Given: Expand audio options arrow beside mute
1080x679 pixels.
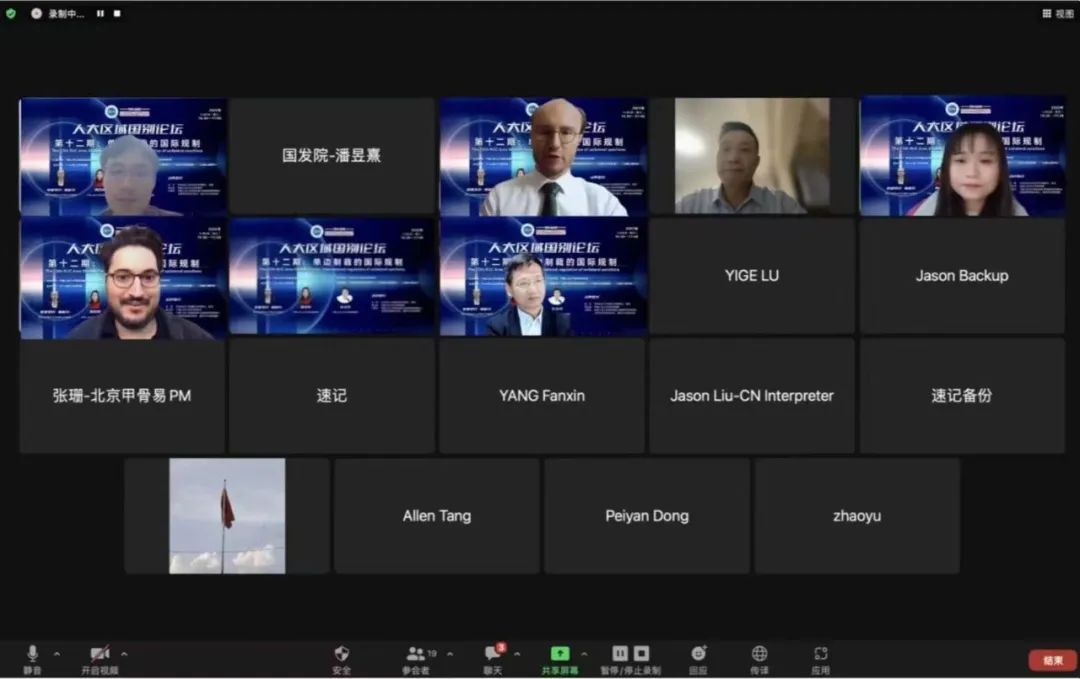Looking at the screenshot, I should [57, 654].
